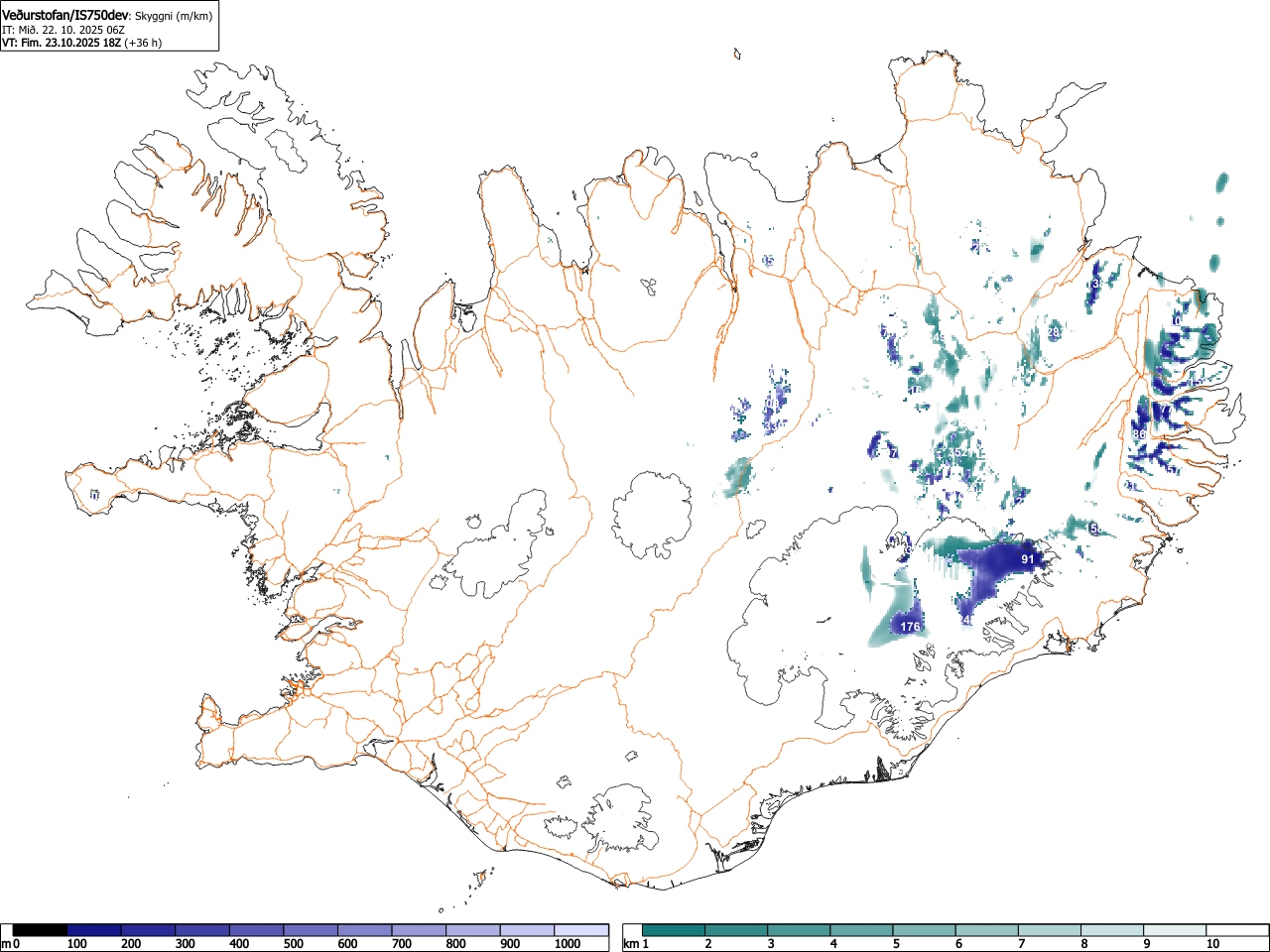1270x952 pixels.
Task: Click the 600–700 m legend swatch
Action: pyautogui.click(x=364, y=930)
